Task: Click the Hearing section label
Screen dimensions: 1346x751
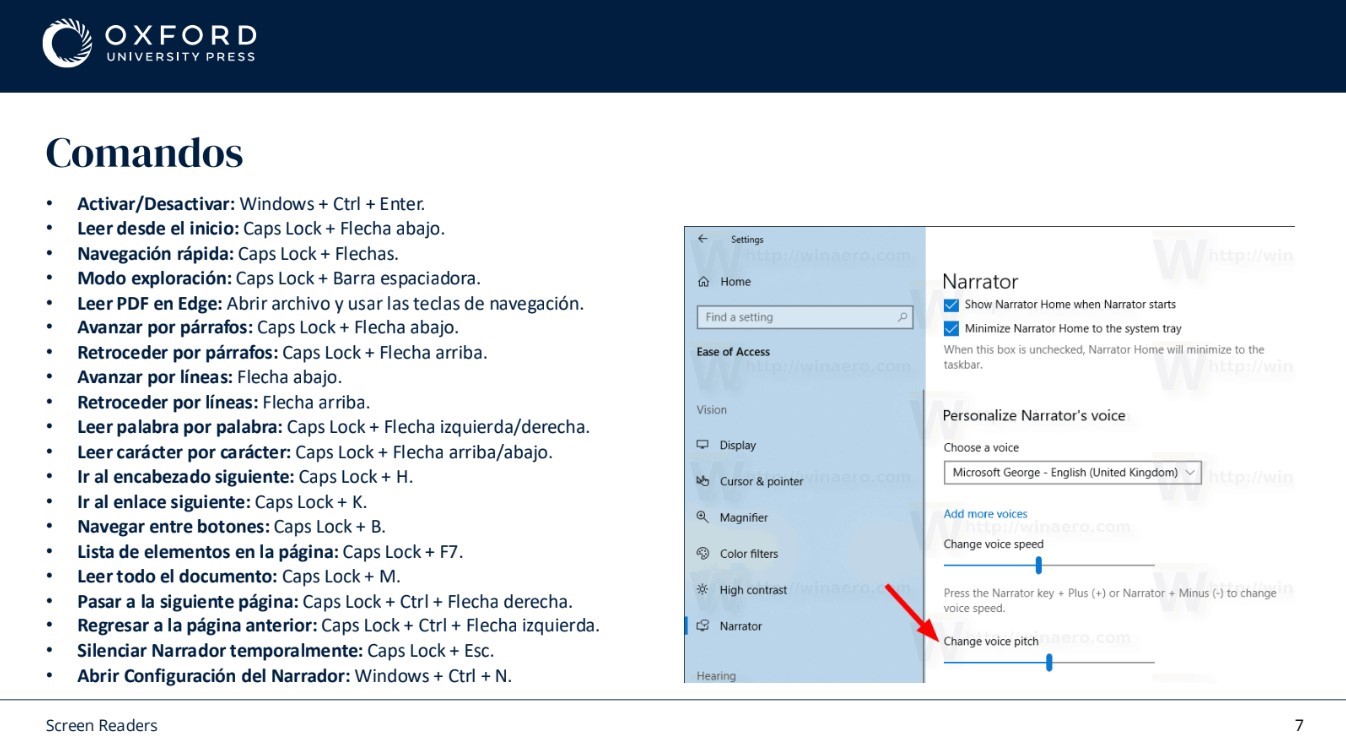Action: [716, 676]
